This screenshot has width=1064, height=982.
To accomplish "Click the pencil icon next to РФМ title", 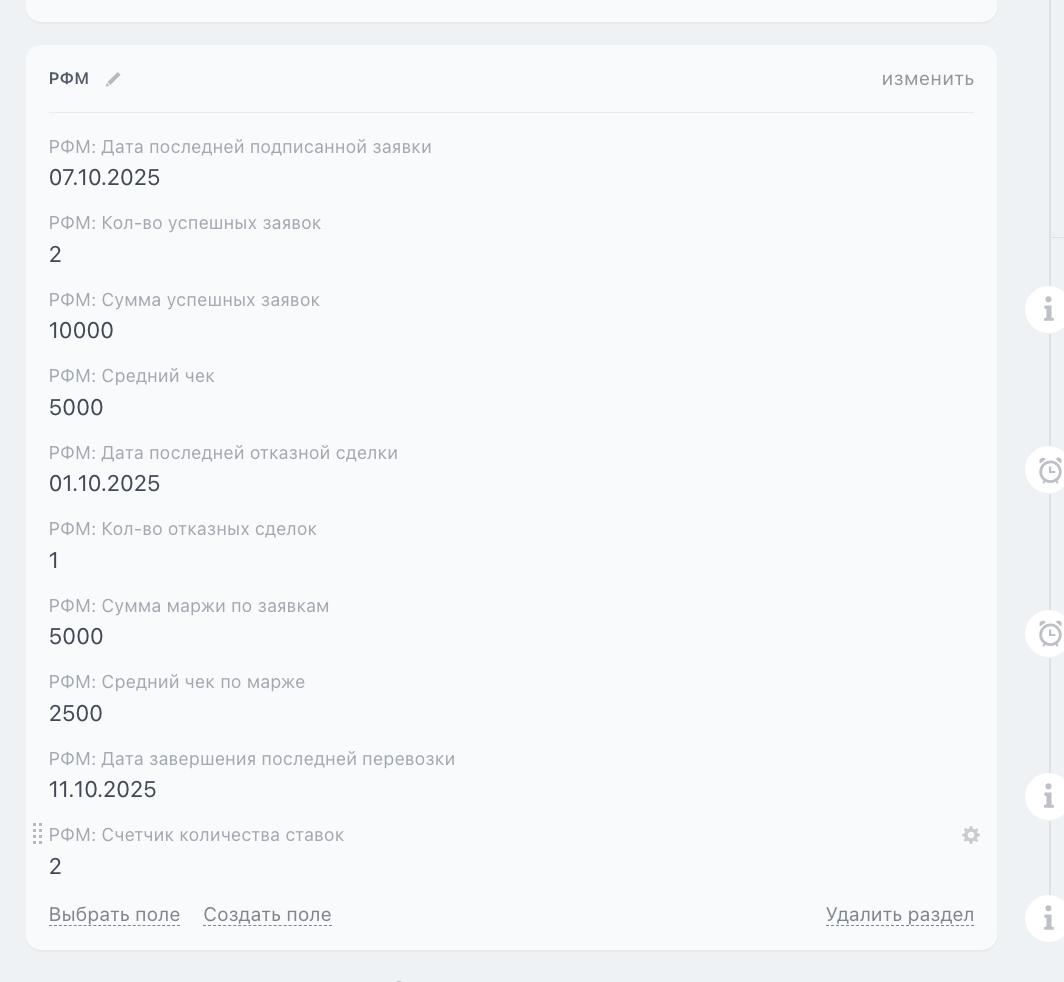I will coord(113,80).
